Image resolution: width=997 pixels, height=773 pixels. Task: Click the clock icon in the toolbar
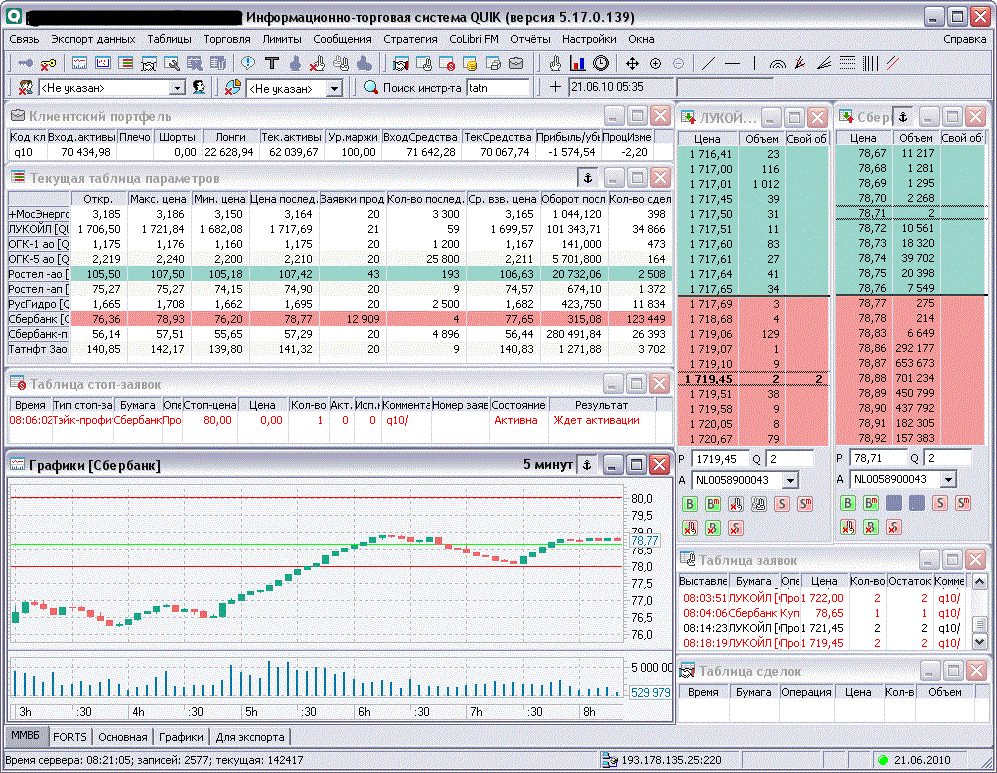pos(600,63)
